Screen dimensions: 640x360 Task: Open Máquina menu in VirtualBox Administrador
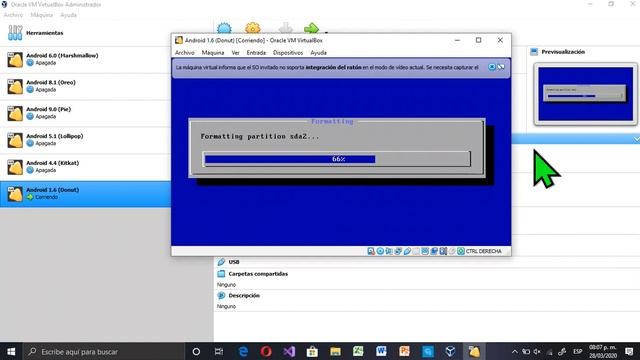tap(42, 15)
